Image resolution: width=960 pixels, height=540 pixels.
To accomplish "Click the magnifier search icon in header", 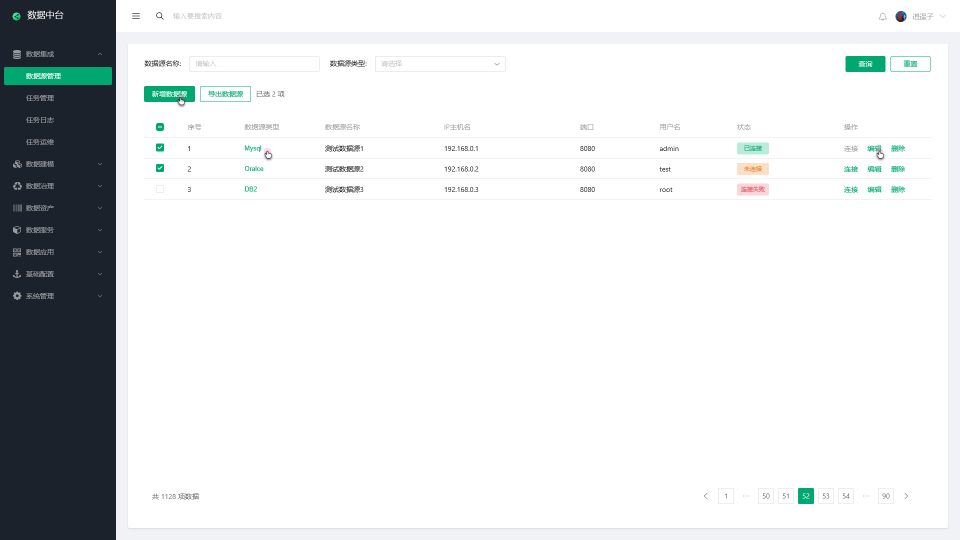I will pyautogui.click(x=160, y=16).
